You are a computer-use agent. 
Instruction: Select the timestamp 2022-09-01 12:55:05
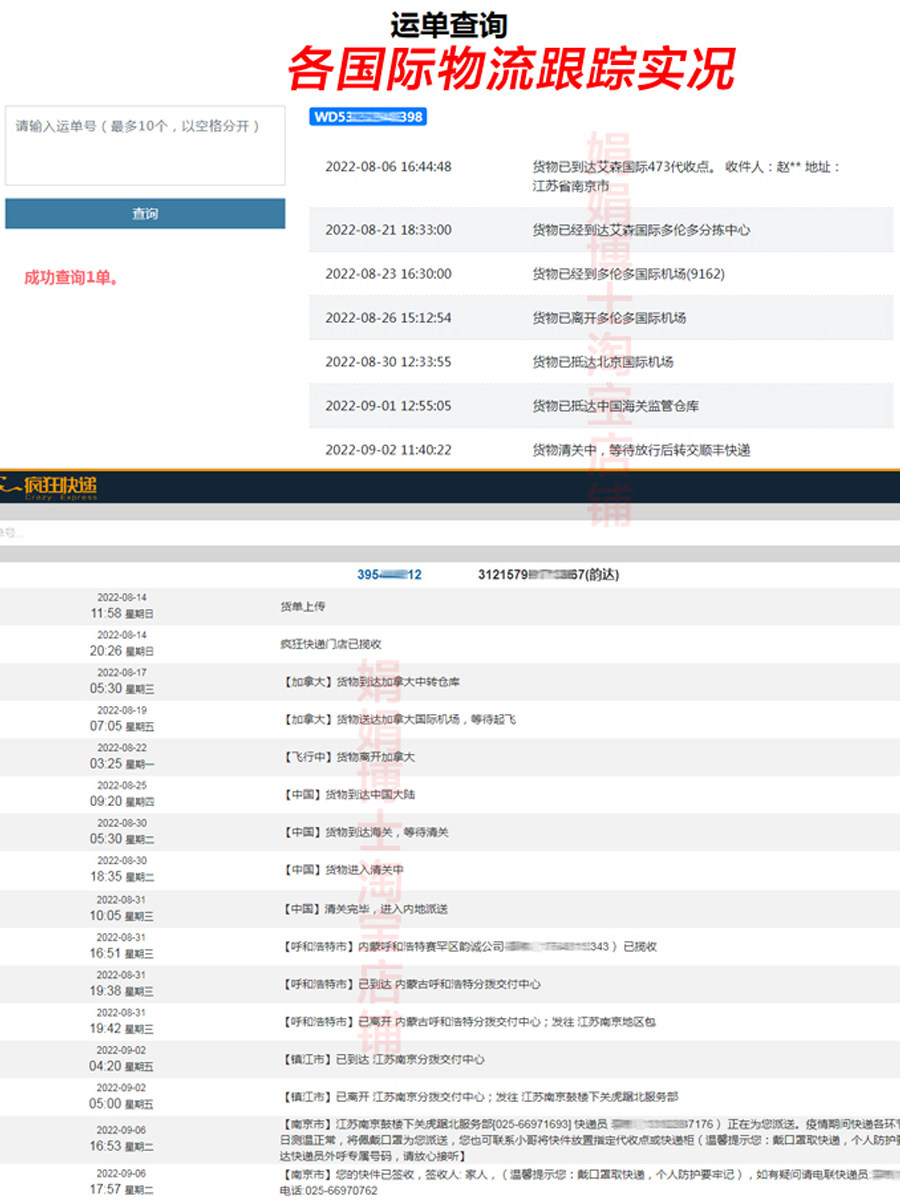(388, 406)
